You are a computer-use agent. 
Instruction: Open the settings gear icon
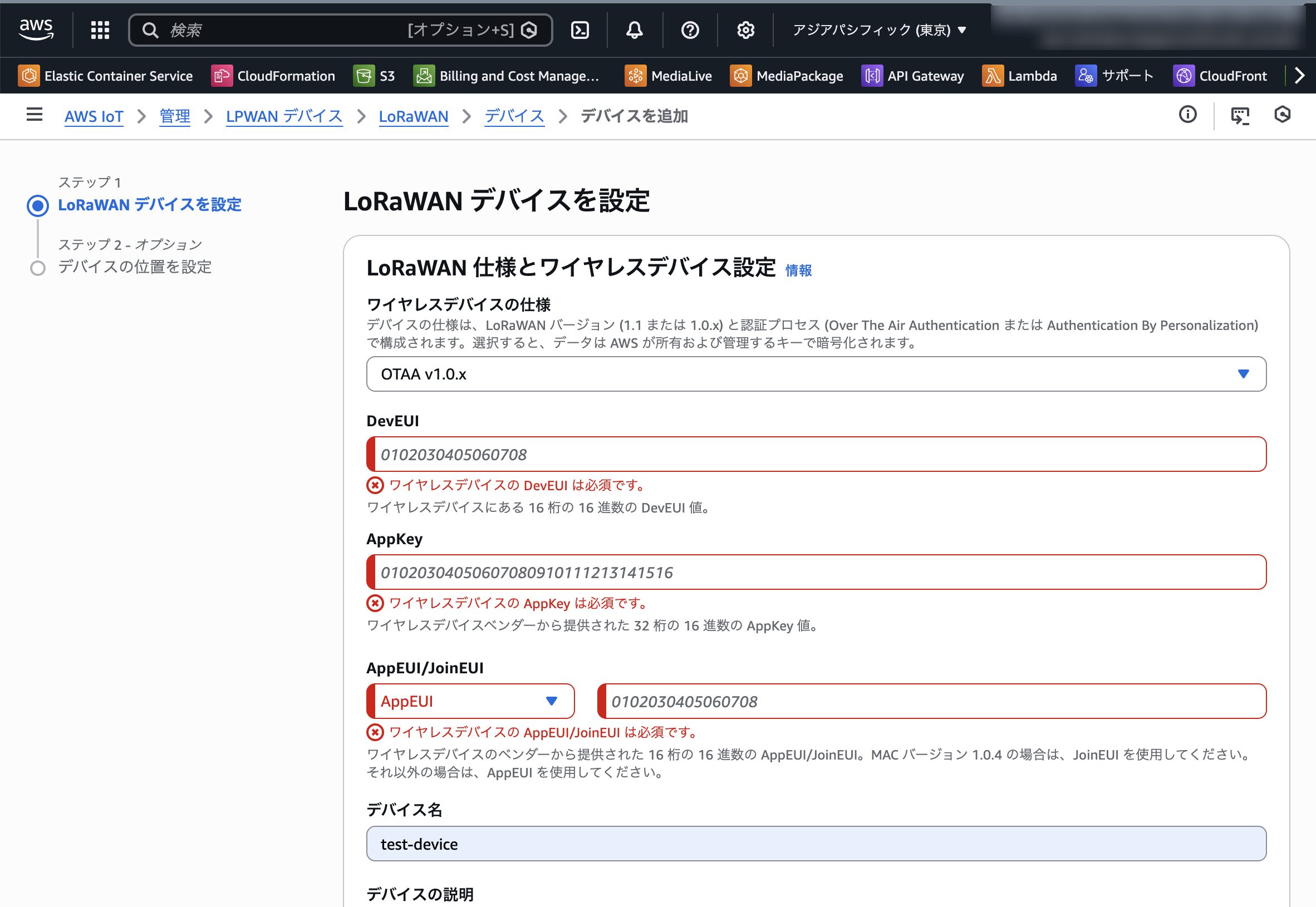745,30
